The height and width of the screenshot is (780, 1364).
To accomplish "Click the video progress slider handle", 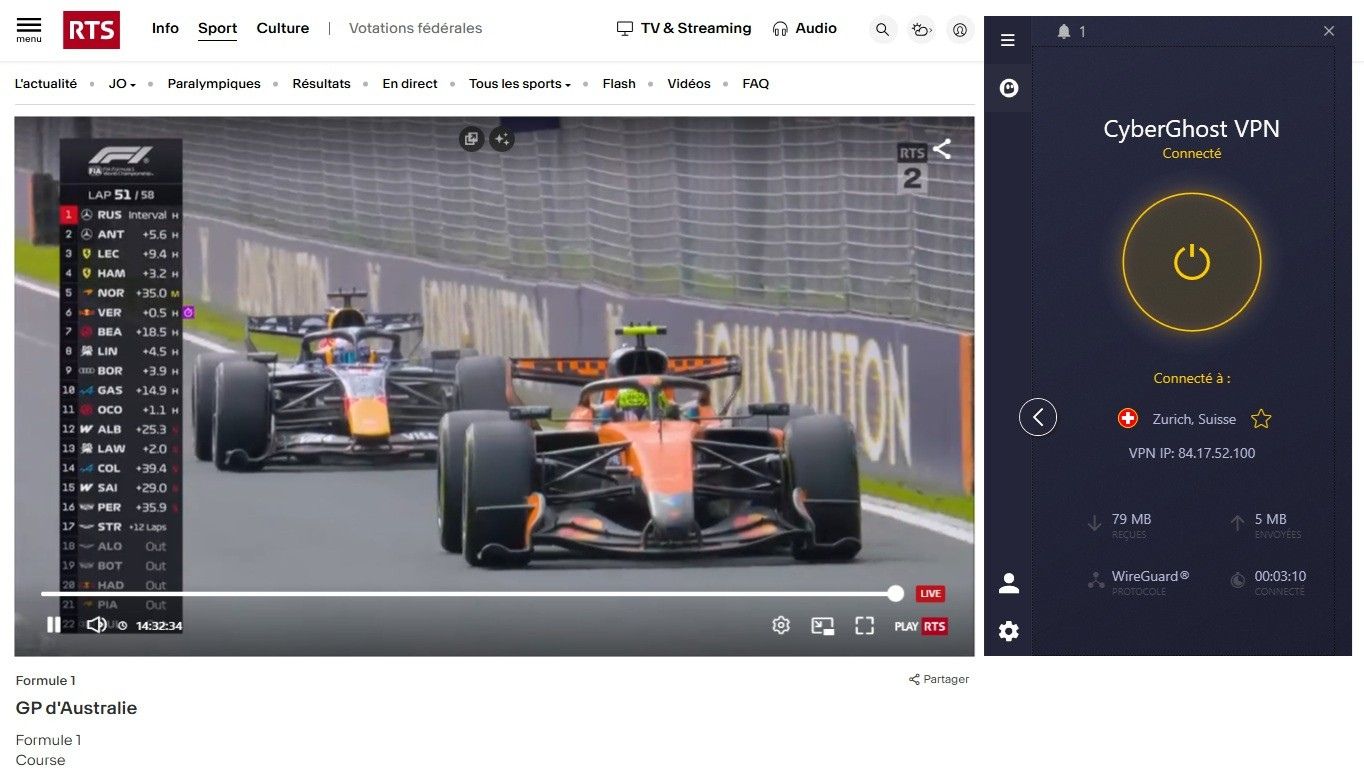I will pyautogui.click(x=895, y=594).
